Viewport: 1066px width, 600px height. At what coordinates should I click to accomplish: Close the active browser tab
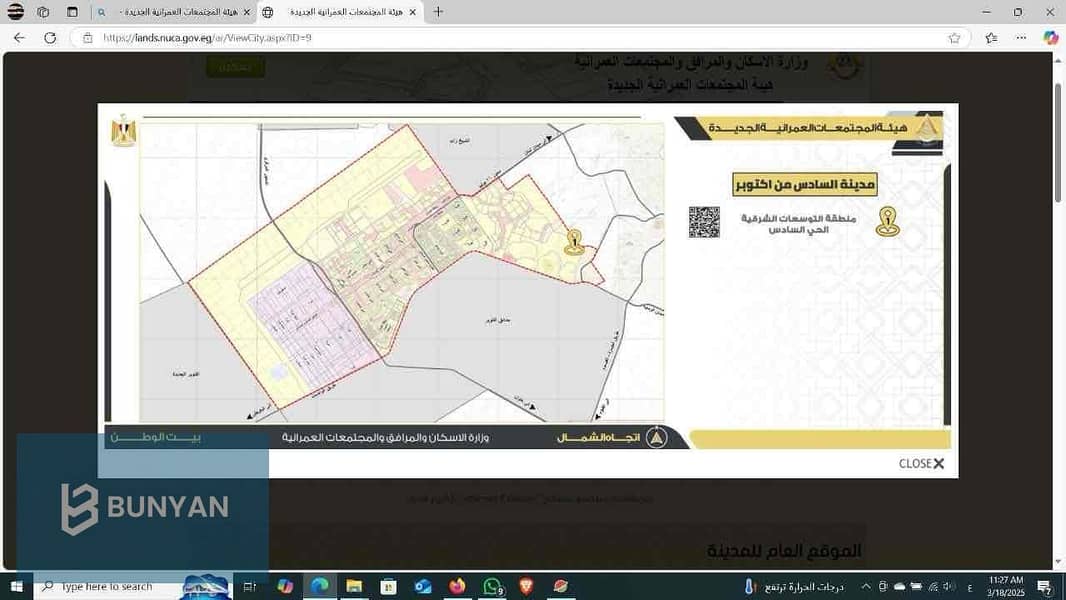(x=413, y=12)
